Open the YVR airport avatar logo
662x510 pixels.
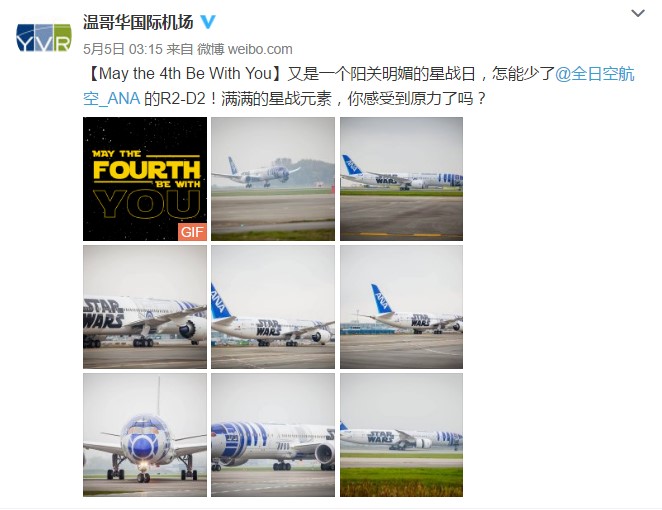tap(43, 38)
